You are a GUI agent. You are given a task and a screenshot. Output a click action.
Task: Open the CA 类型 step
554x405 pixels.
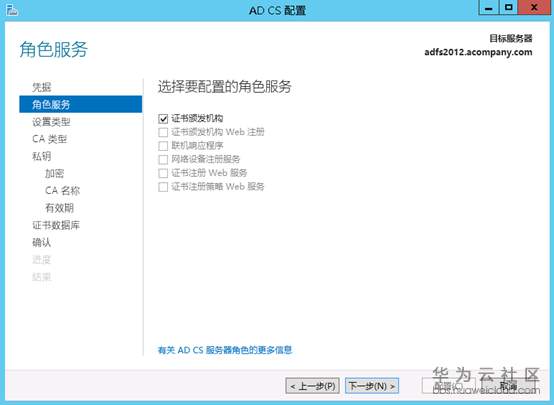coord(49,139)
